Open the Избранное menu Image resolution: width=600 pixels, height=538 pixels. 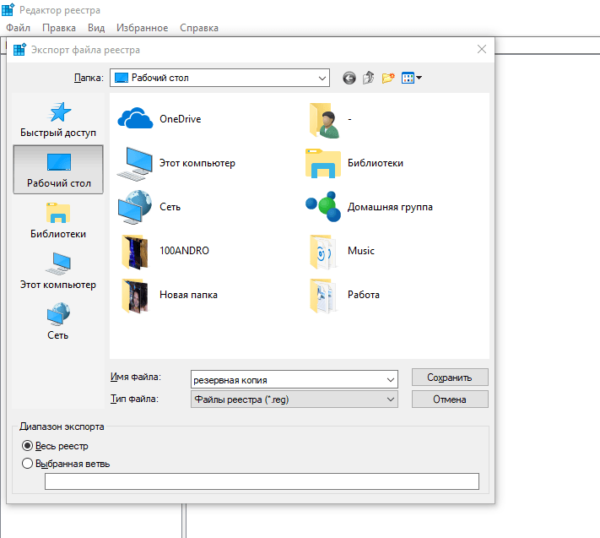(142, 28)
